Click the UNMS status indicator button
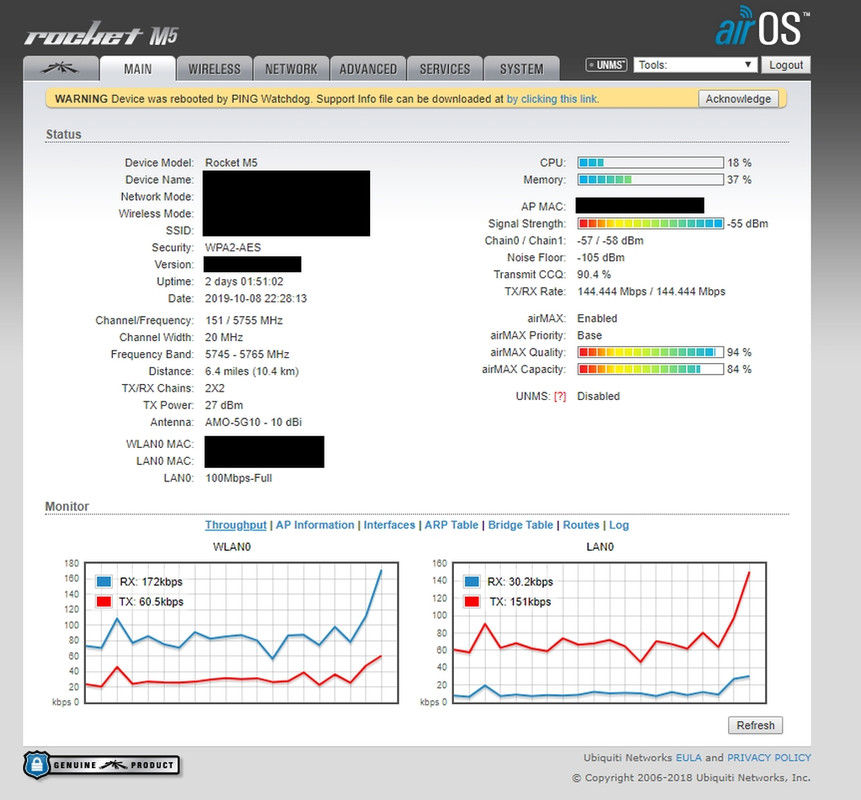Screen dimensions: 861x800 pyautogui.click(x=606, y=65)
